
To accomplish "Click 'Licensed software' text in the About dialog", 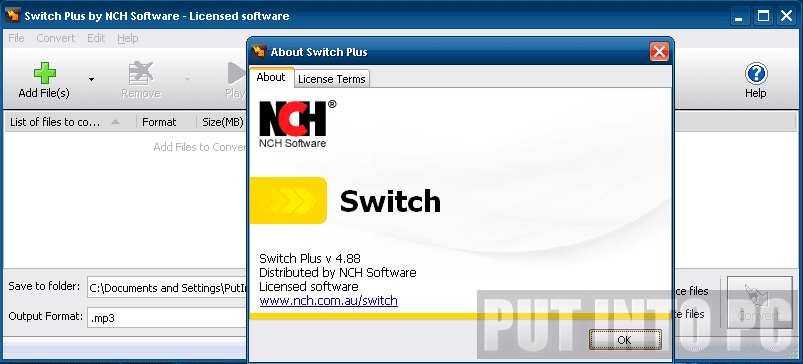I will pyautogui.click(x=309, y=286).
